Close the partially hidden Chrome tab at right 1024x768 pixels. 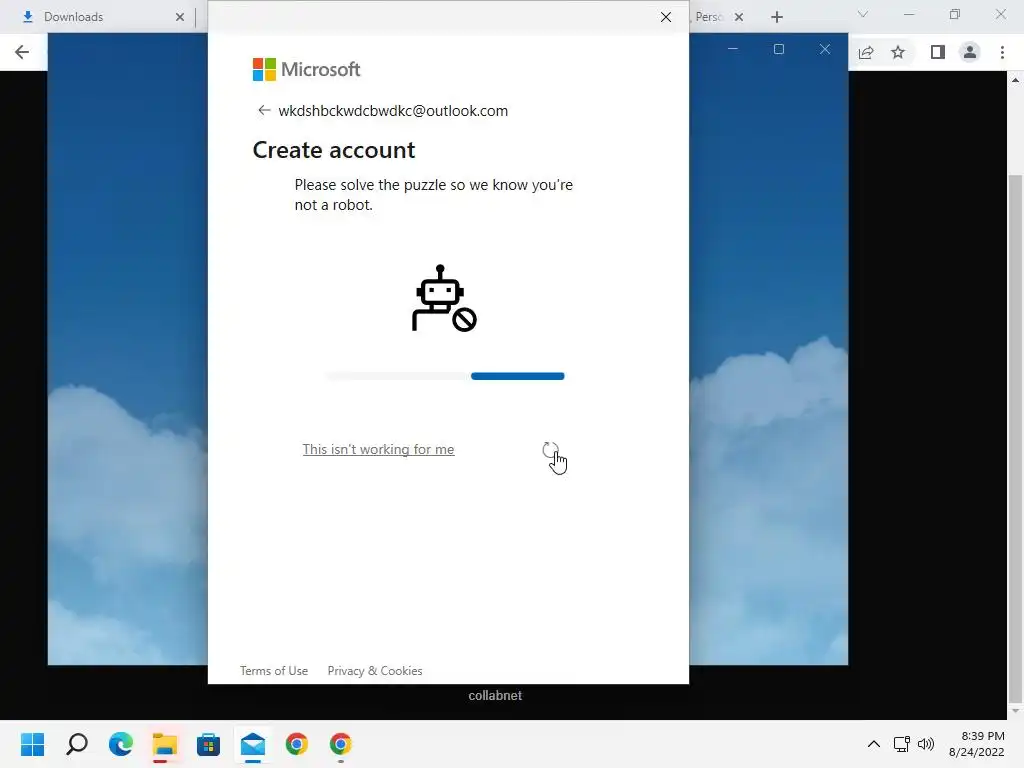click(x=739, y=17)
